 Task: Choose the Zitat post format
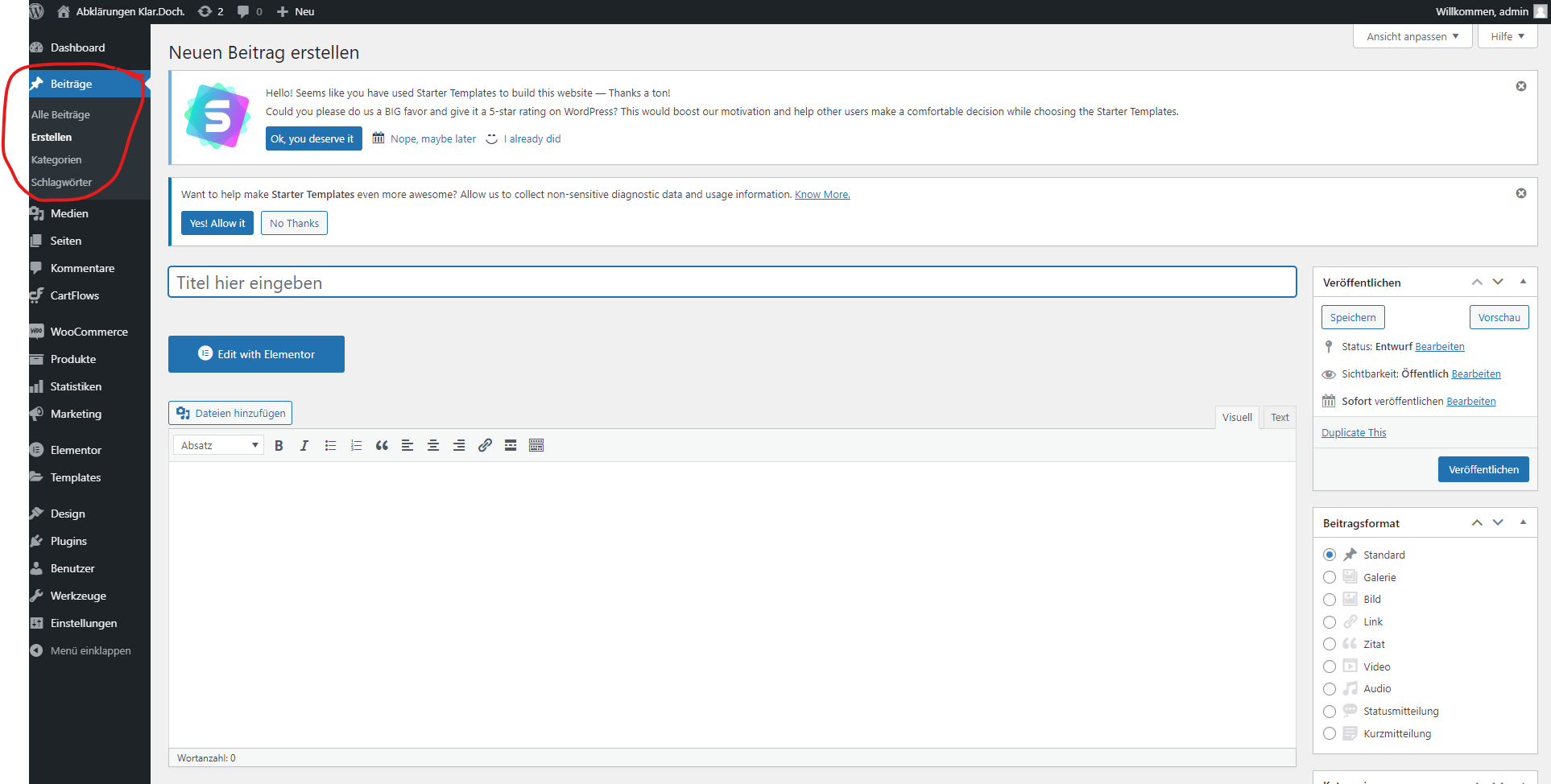1330,644
